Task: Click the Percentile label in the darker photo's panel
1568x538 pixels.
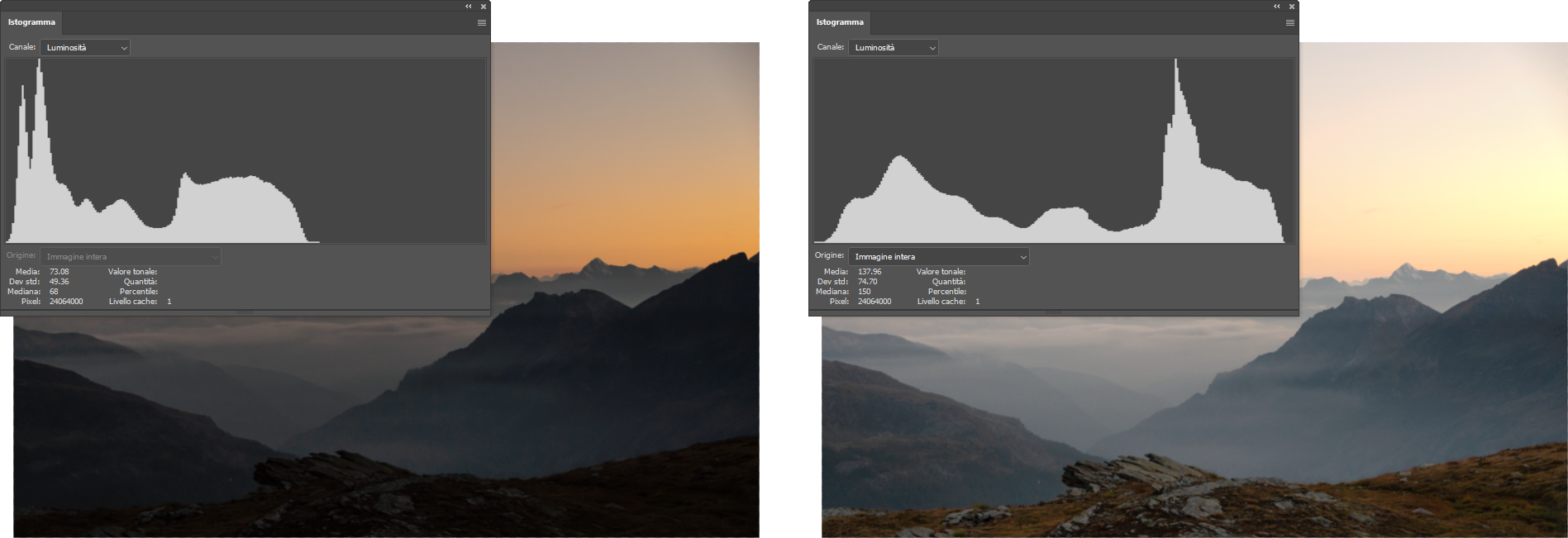Action: [x=139, y=292]
